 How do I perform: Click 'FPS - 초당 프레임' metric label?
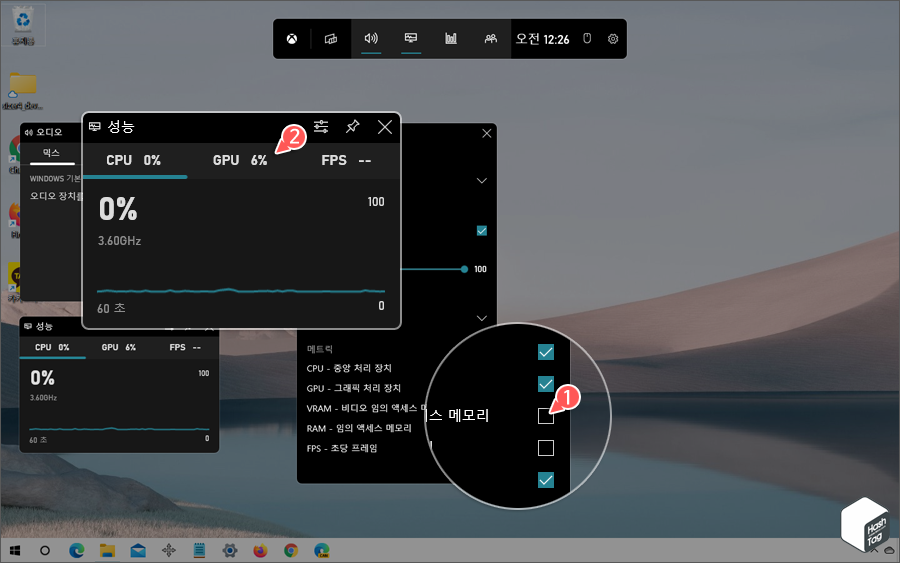pos(342,448)
